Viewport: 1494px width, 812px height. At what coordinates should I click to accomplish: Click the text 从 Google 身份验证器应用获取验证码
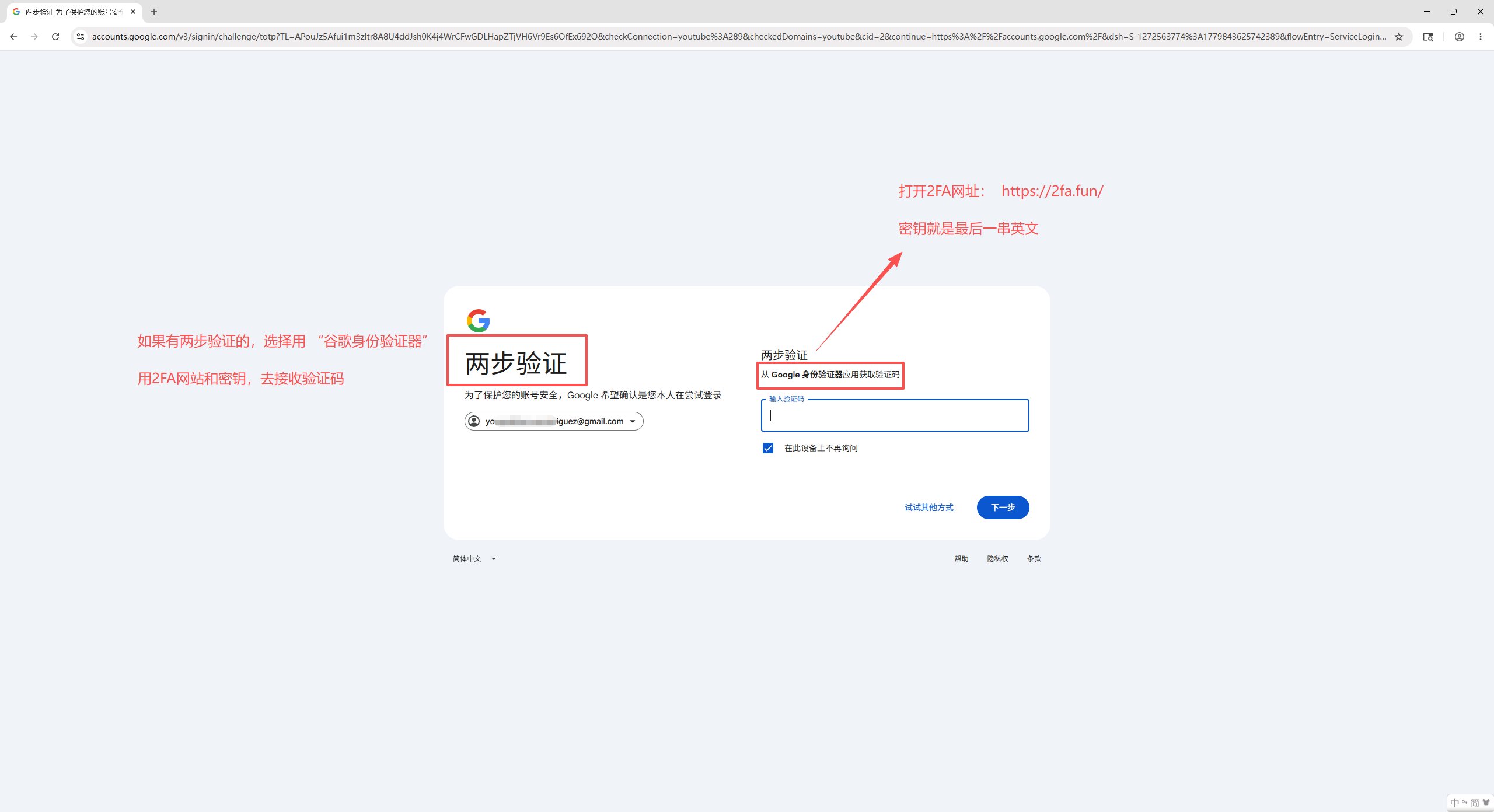(830, 374)
